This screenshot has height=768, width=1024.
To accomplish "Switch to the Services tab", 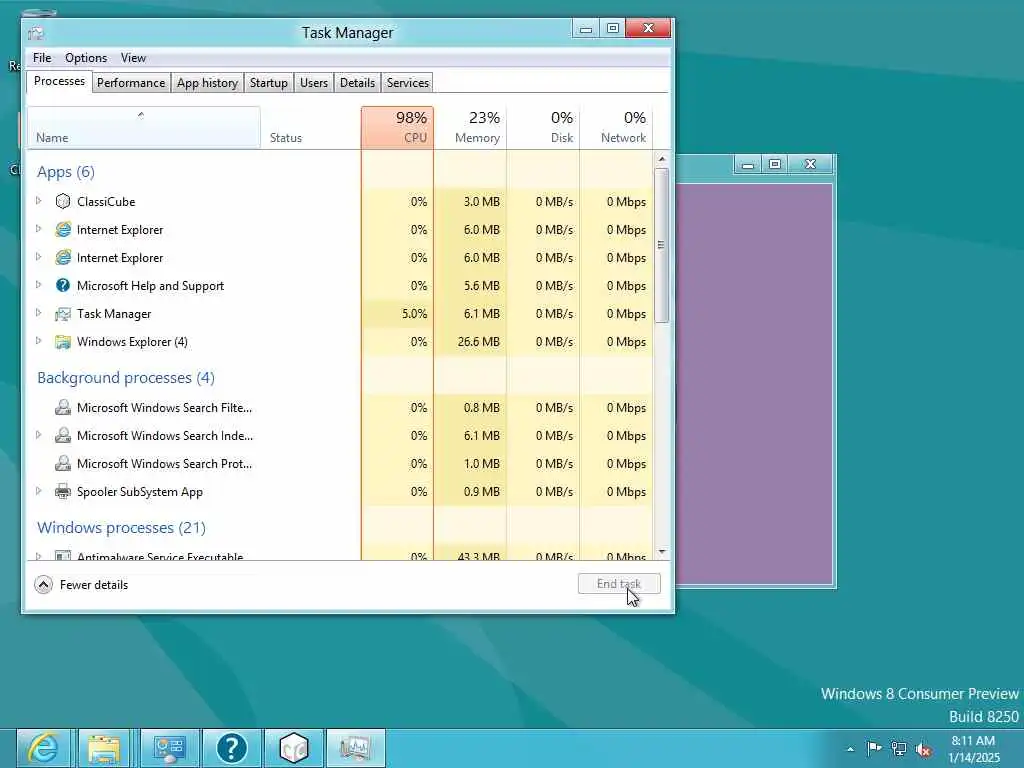I will (x=408, y=83).
